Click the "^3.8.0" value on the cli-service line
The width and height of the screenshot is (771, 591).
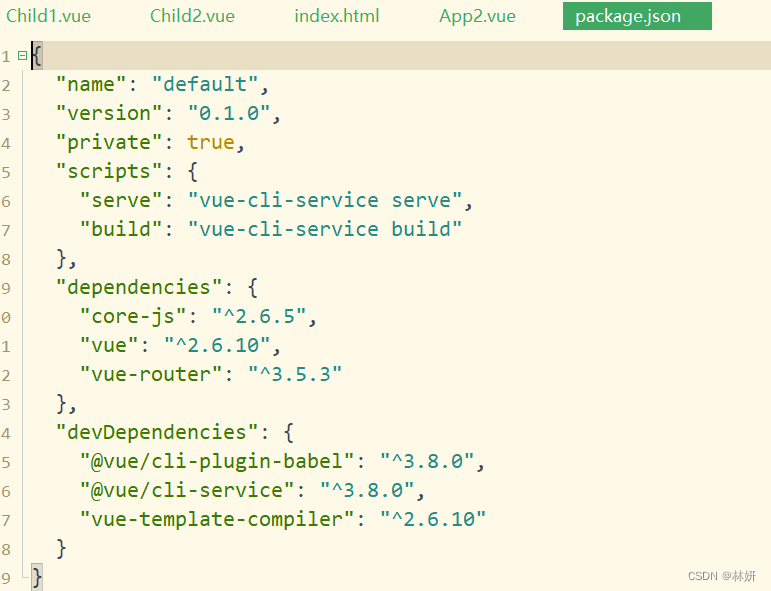[367, 491]
